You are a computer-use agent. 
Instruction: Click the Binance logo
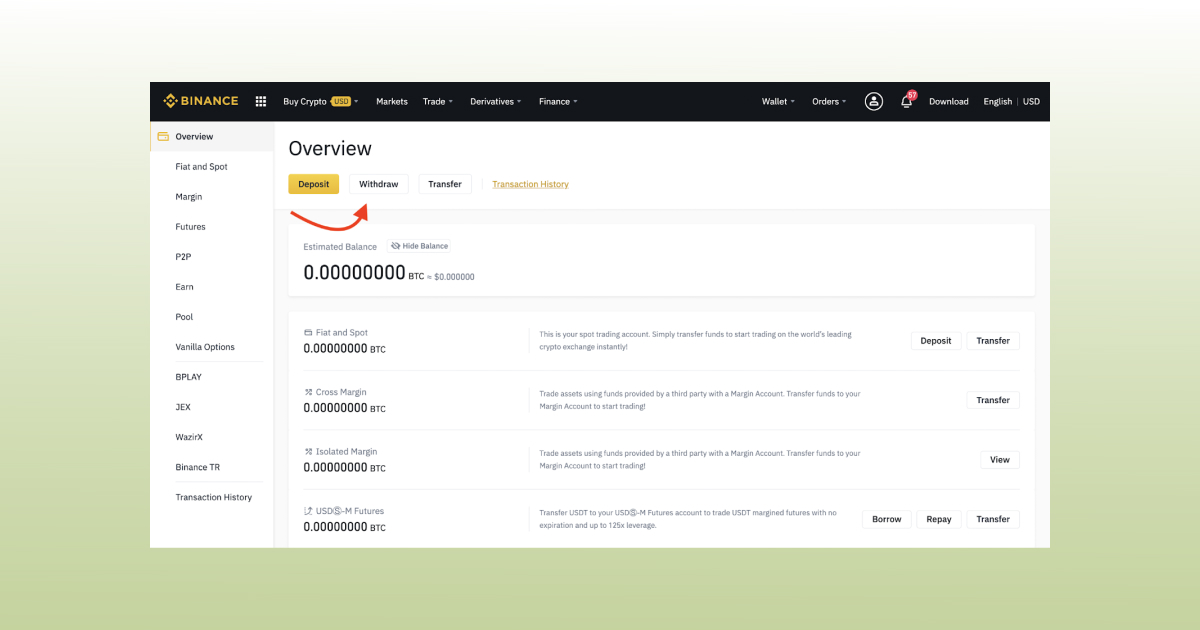pyautogui.click(x=201, y=101)
